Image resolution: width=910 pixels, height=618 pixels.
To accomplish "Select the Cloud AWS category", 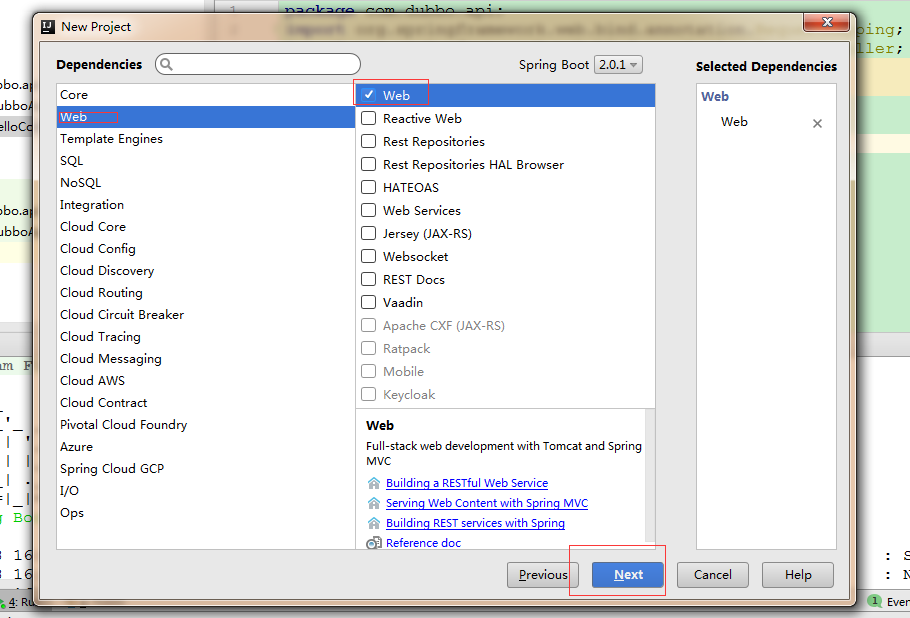I will coord(205,381).
